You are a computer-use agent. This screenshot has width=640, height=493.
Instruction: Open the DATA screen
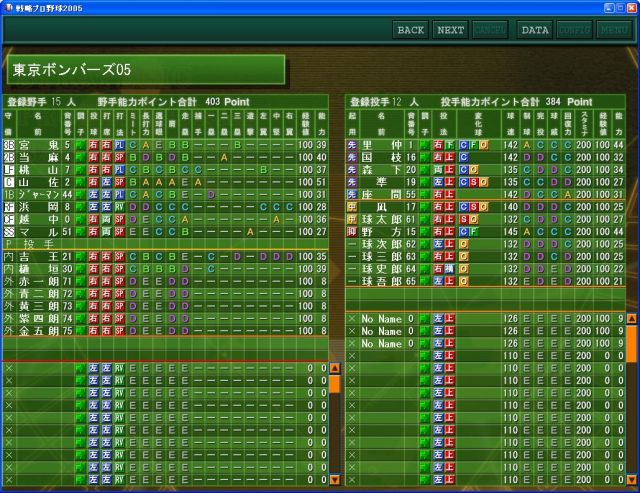click(x=535, y=30)
